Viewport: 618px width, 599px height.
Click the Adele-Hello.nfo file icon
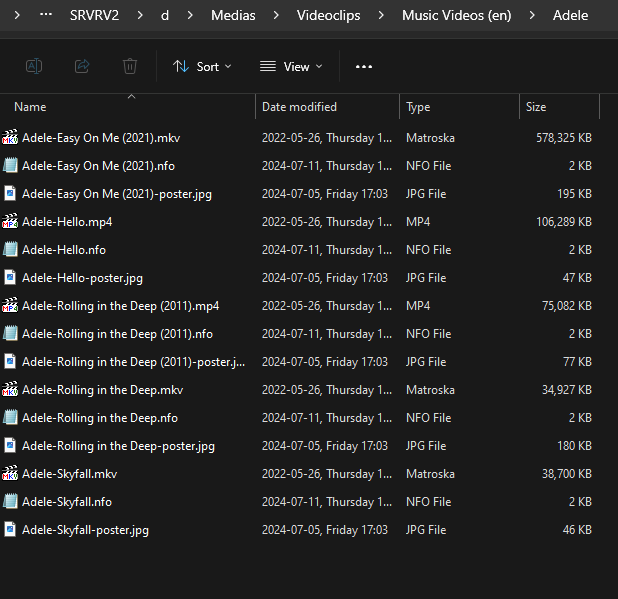(x=11, y=250)
